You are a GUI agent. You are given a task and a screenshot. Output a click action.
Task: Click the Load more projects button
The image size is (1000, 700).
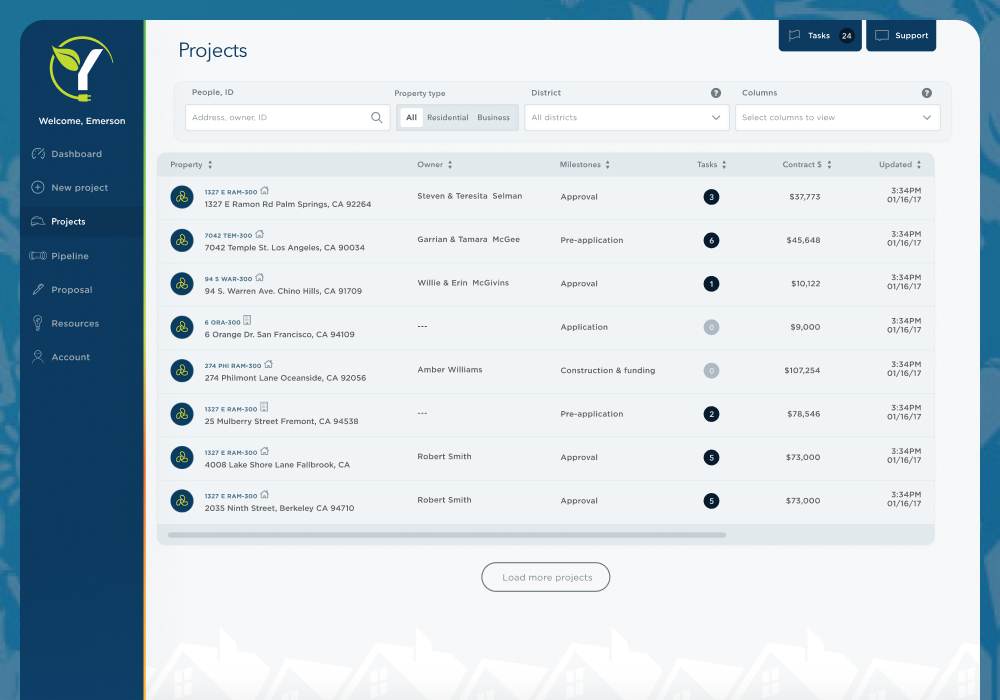(x=546, y=577)
